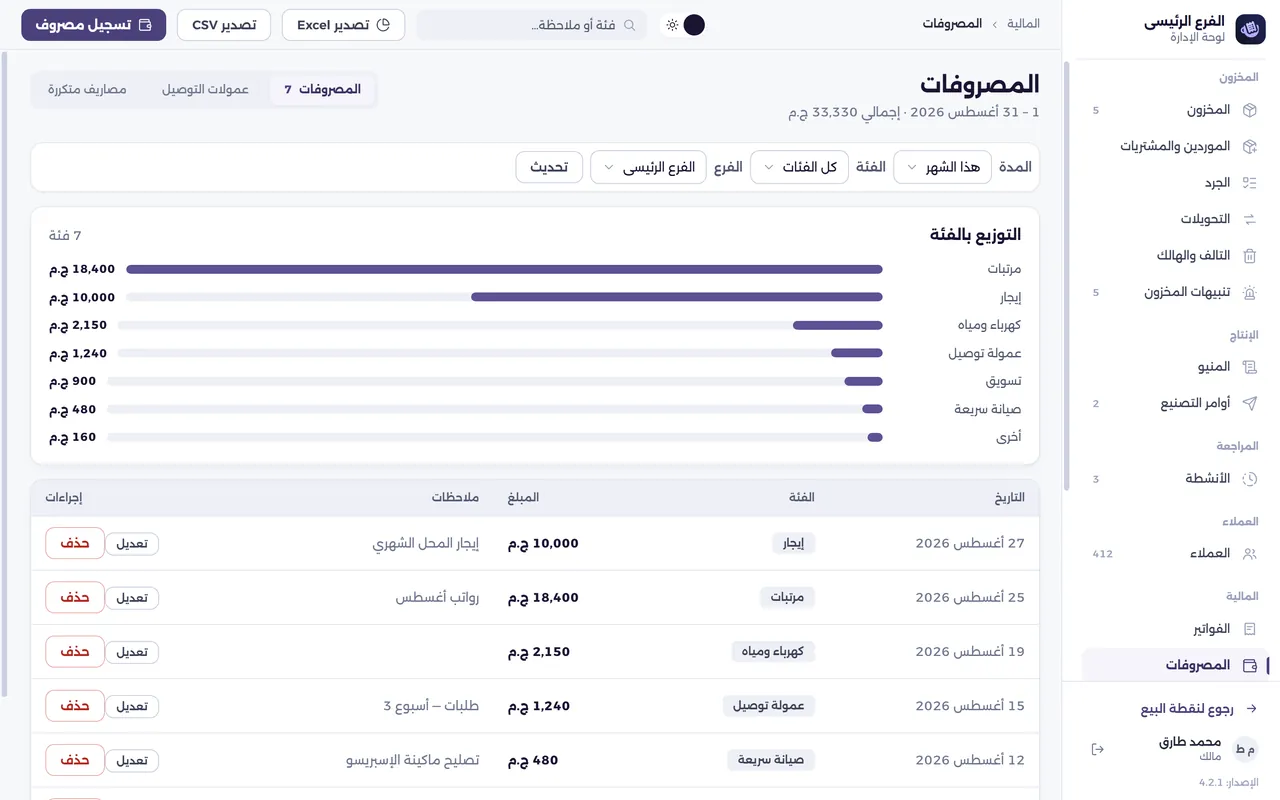Click the 18,400 ج.م amount in table row

point(543,598)
